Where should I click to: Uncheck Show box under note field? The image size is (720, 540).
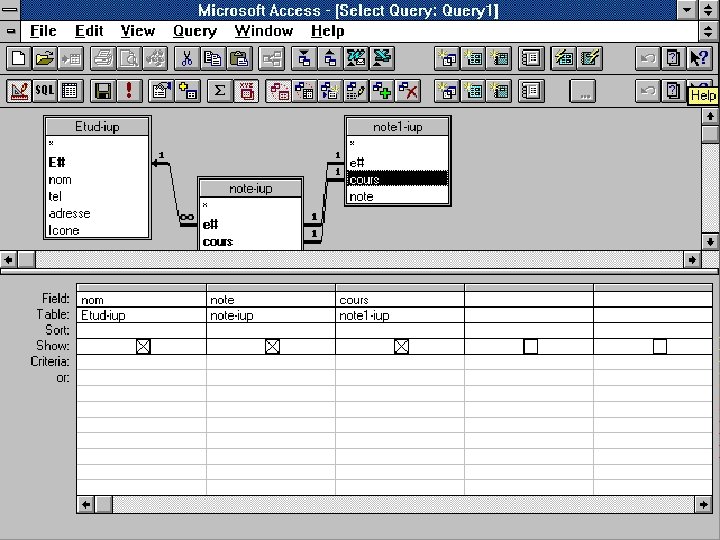[272, 346]
